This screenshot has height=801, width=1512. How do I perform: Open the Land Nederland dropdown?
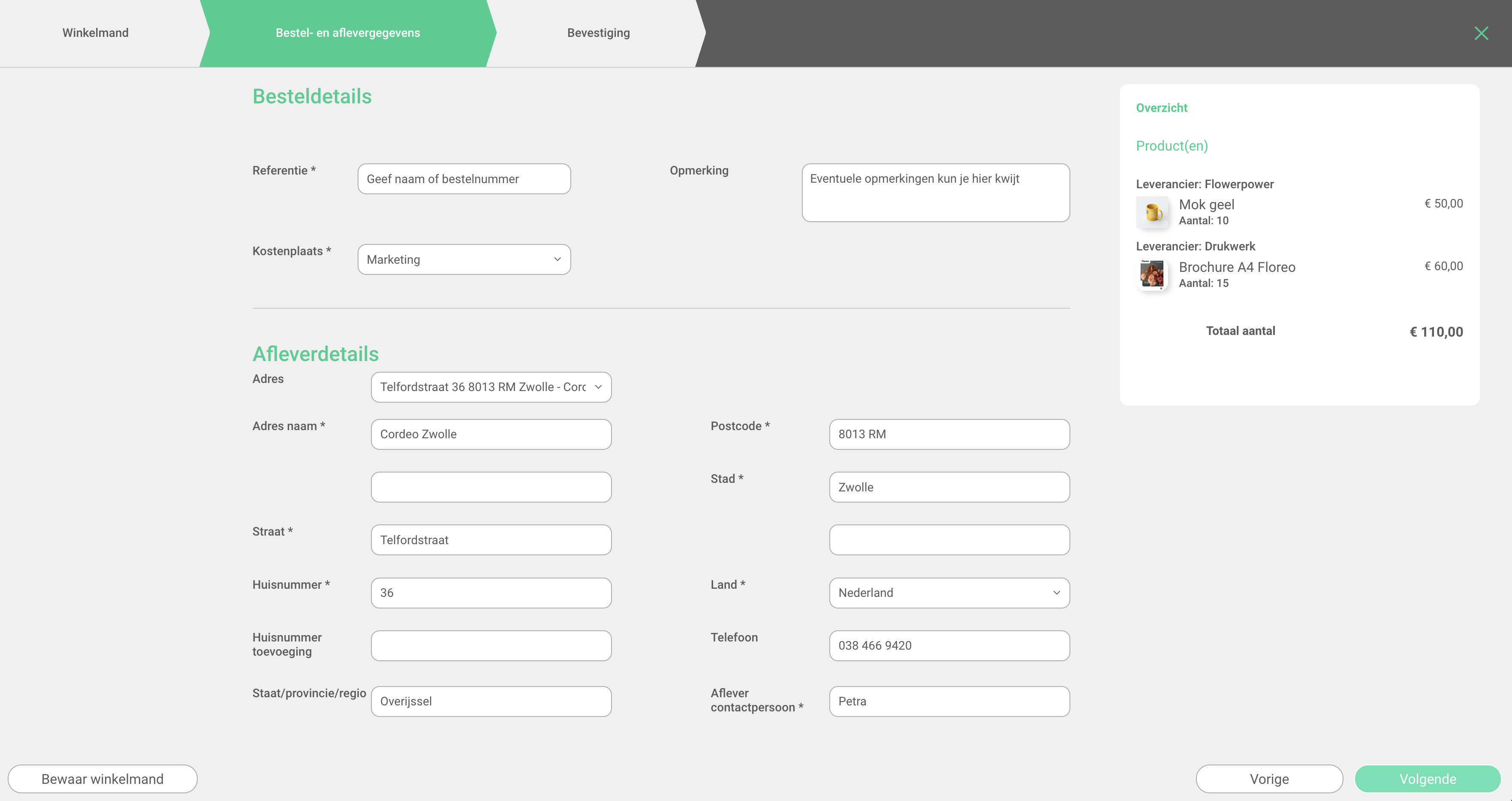[x=949, y=593]
